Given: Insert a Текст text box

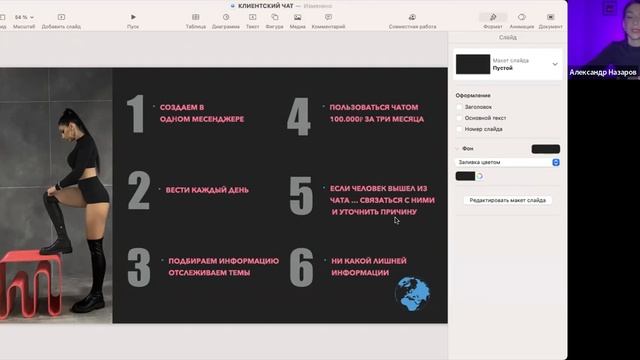Looking at the screenshot, I should (x=253, y=17).
